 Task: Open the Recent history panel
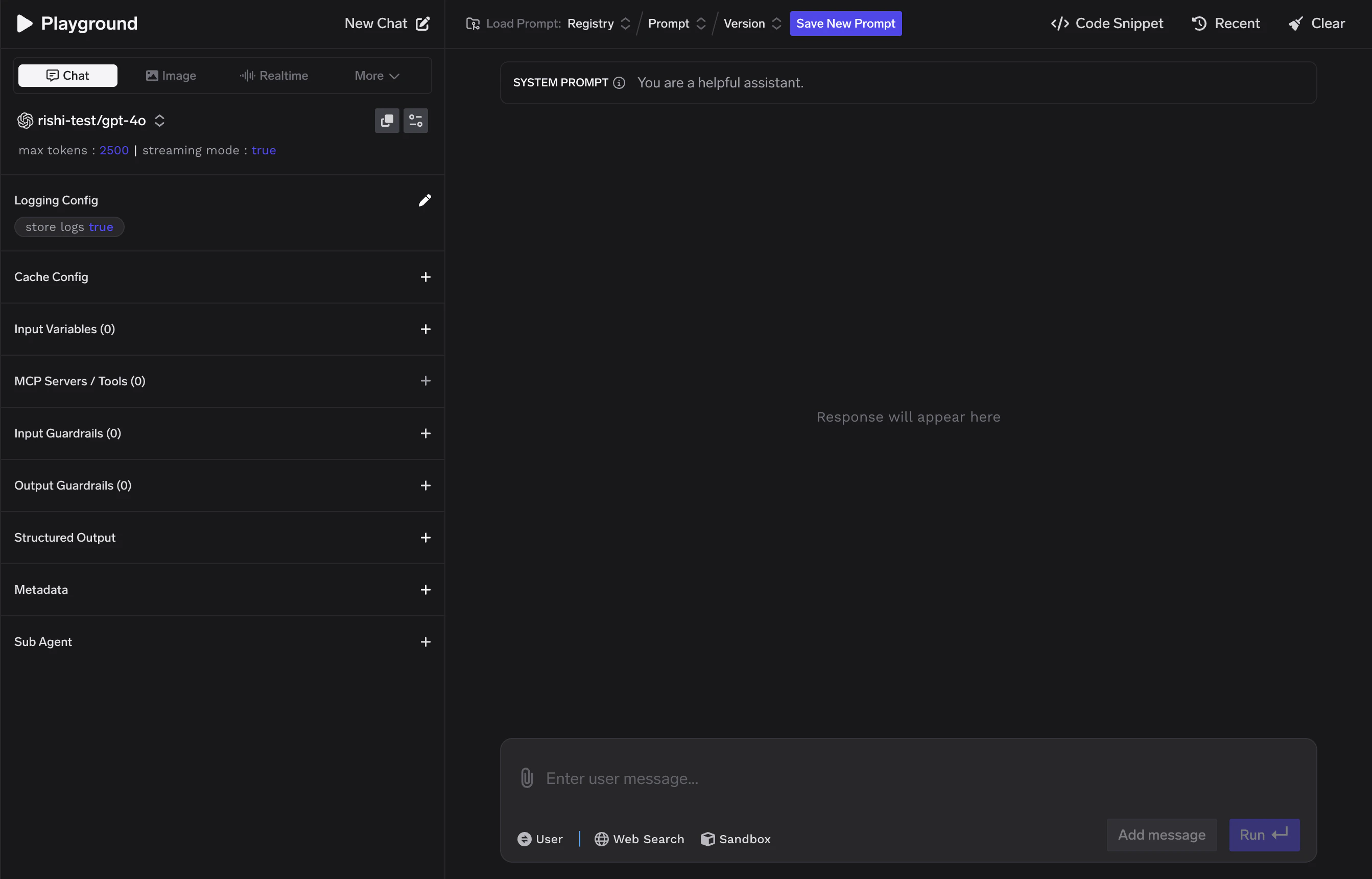1226,24
